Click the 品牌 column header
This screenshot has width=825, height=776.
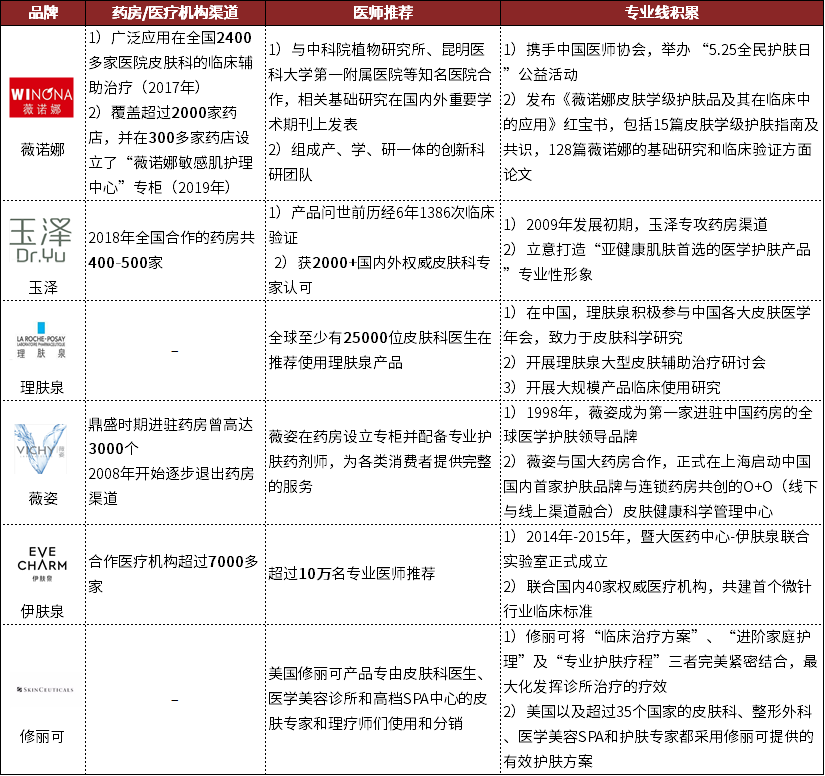click(x=41, y=12)
